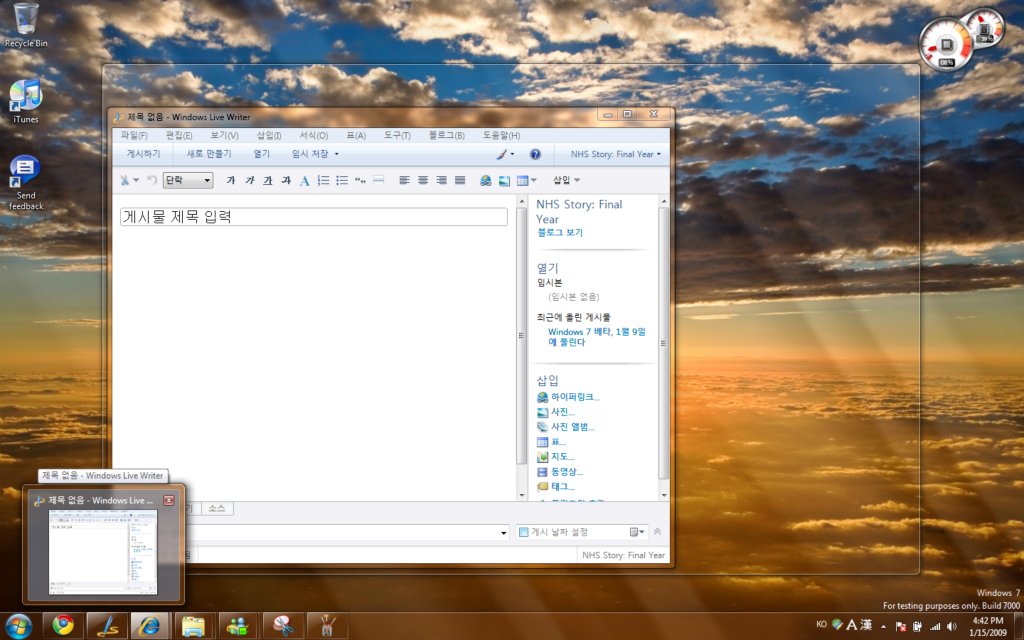This screenshot has width=1024, height=640.
Task: Click the 임시 저장 save draft button
Action: [310, 154]
